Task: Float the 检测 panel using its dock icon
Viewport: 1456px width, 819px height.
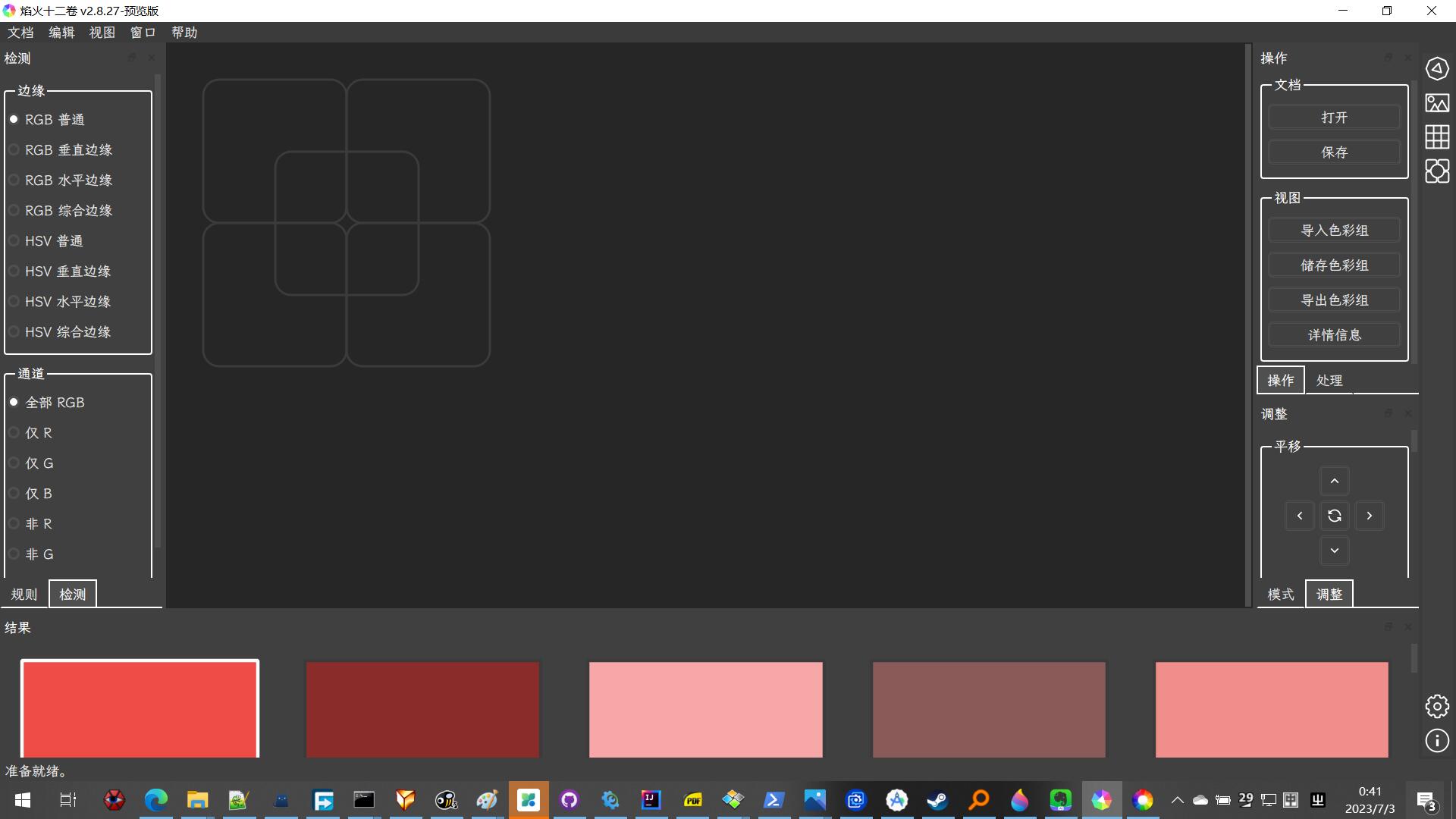Action: pos(132,58)
